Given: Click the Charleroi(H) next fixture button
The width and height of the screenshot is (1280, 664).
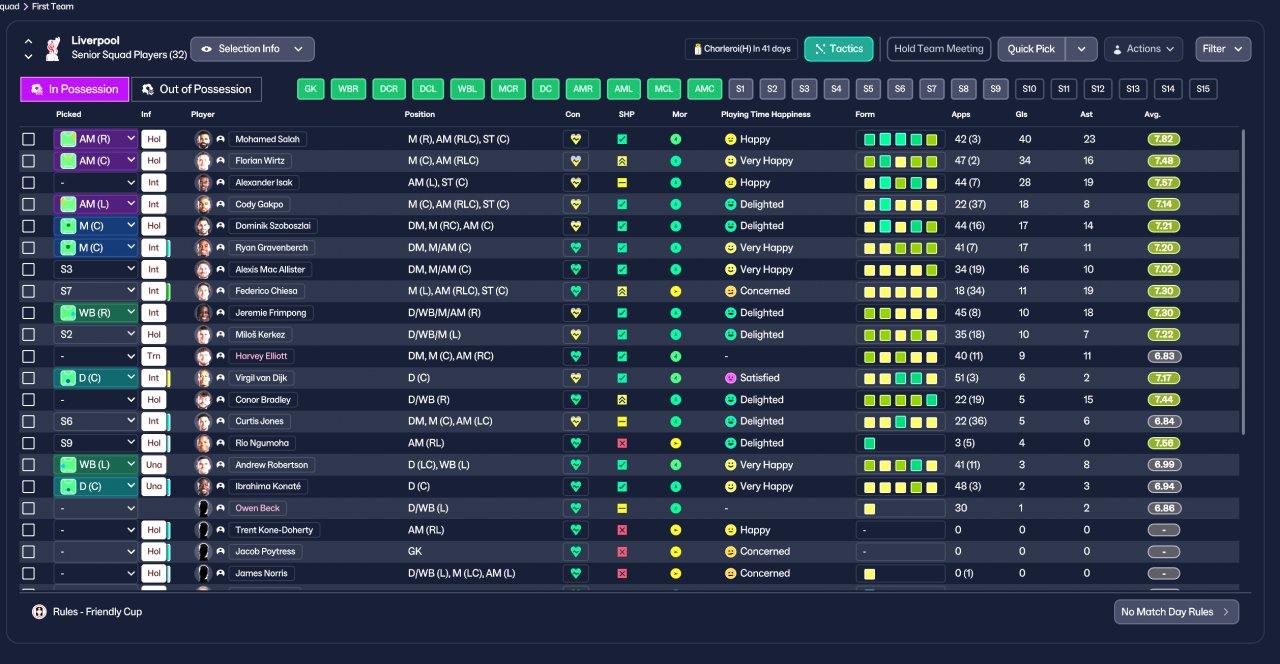Looking at the screenshot, I should [741, 49].
